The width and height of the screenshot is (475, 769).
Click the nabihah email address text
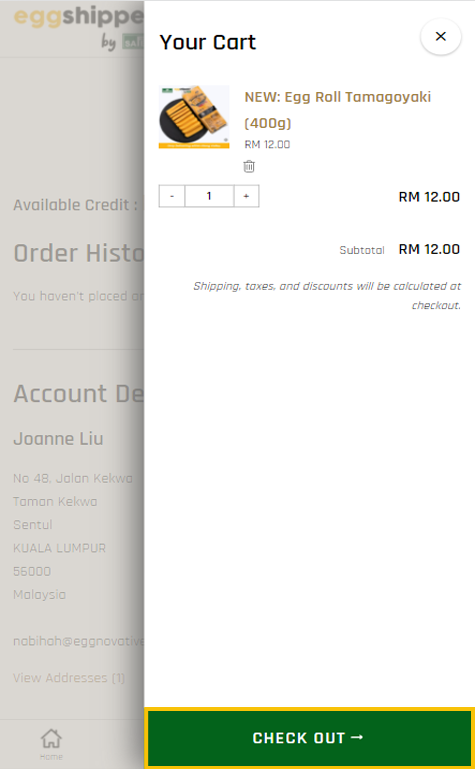click(78, 641)
